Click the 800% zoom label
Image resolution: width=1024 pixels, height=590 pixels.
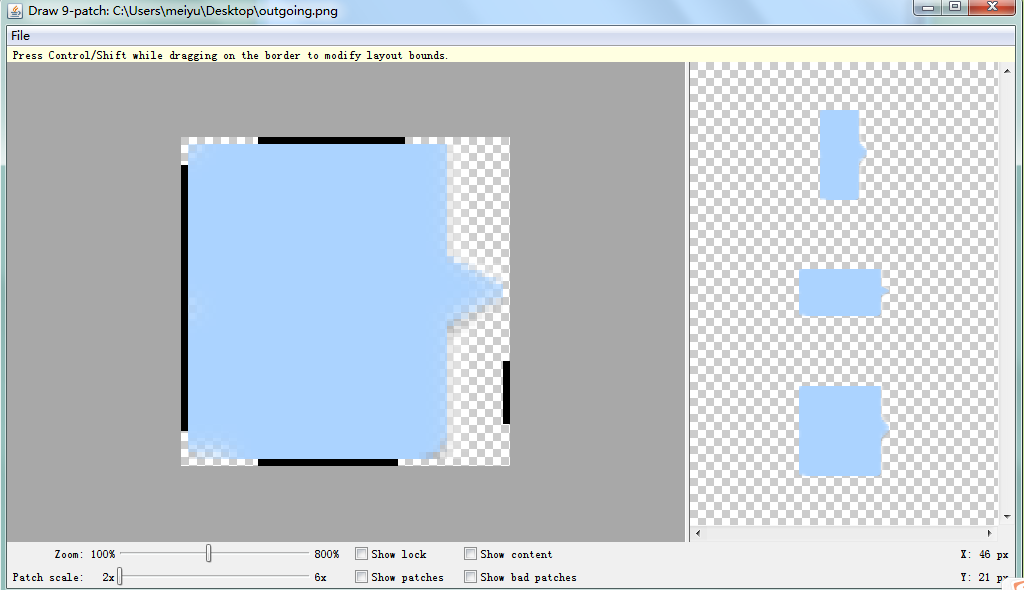coord(327,554)
